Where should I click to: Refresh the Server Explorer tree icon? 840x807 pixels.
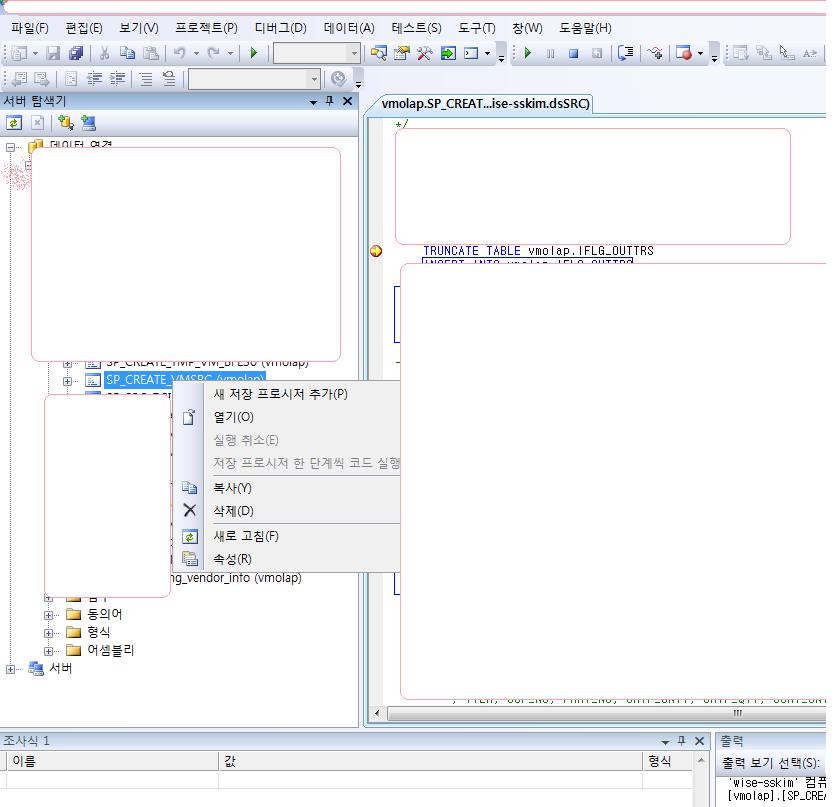[x=14, y=123]
